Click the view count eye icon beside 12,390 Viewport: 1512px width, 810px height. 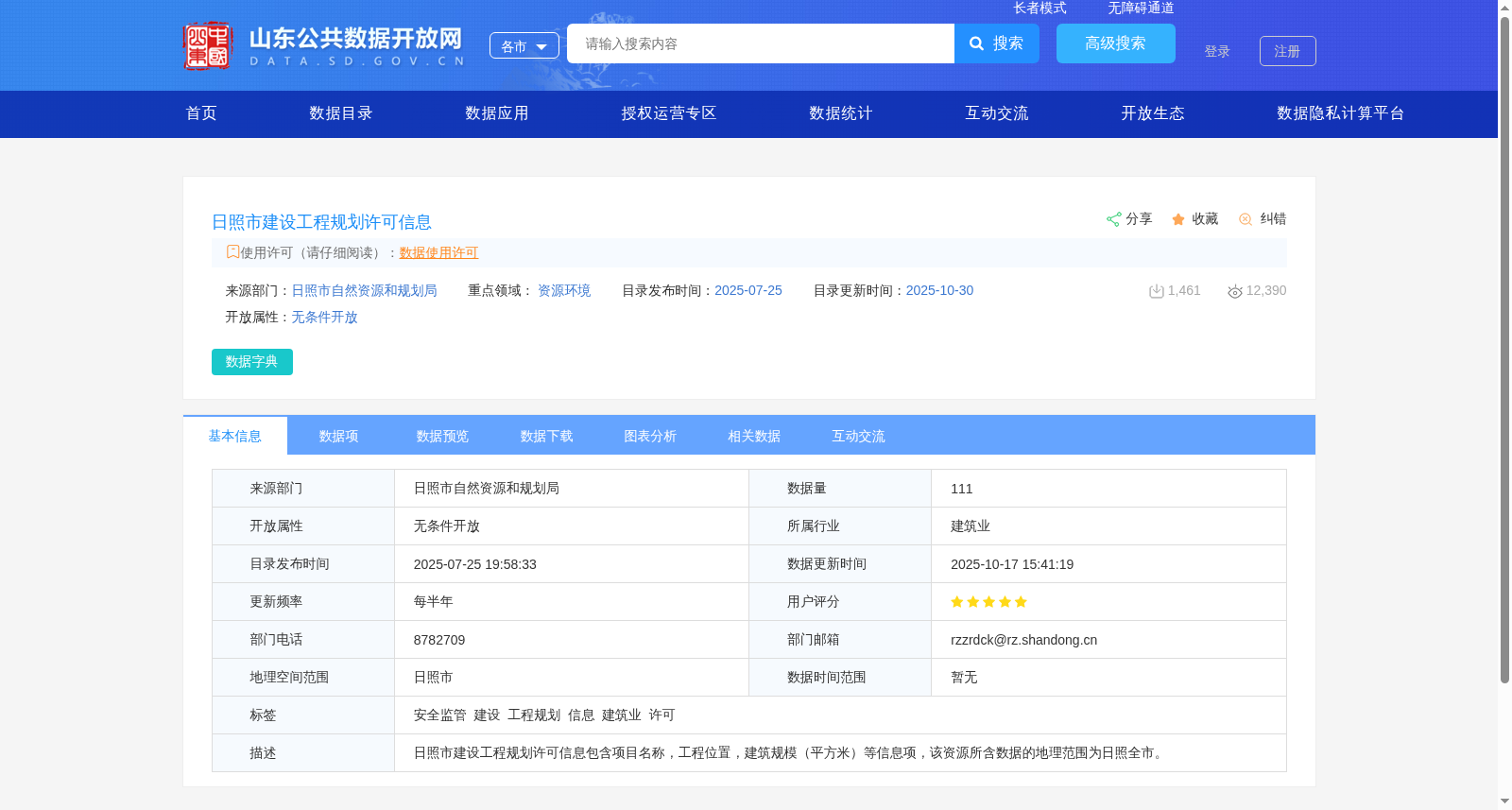point(1234,291)
